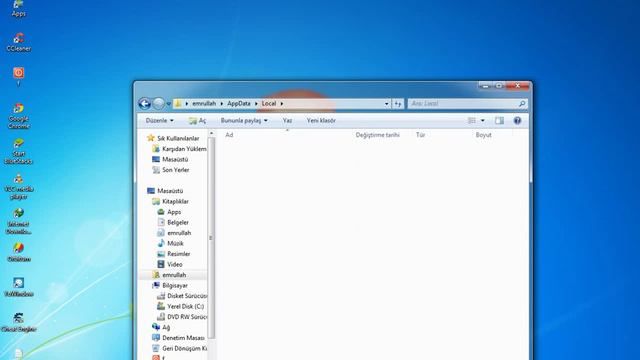Viewport: 640px width, 360px height.
Task: Open the Bununla paylaş menu
Action: click(244, 120)
